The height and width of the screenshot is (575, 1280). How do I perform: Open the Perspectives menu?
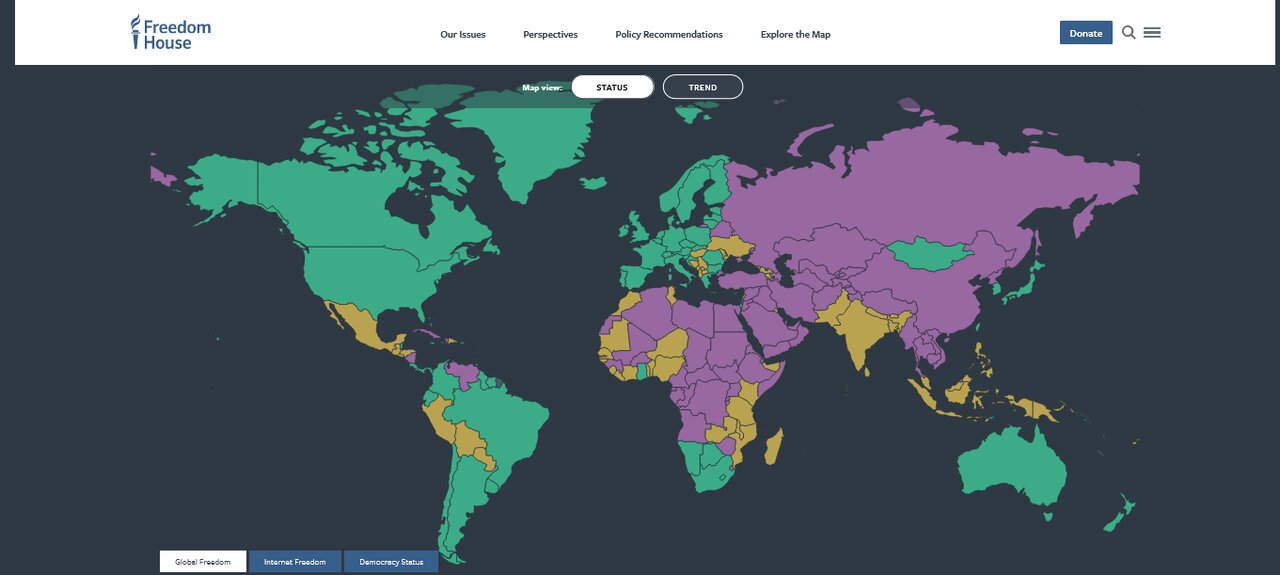coord(550,34)
